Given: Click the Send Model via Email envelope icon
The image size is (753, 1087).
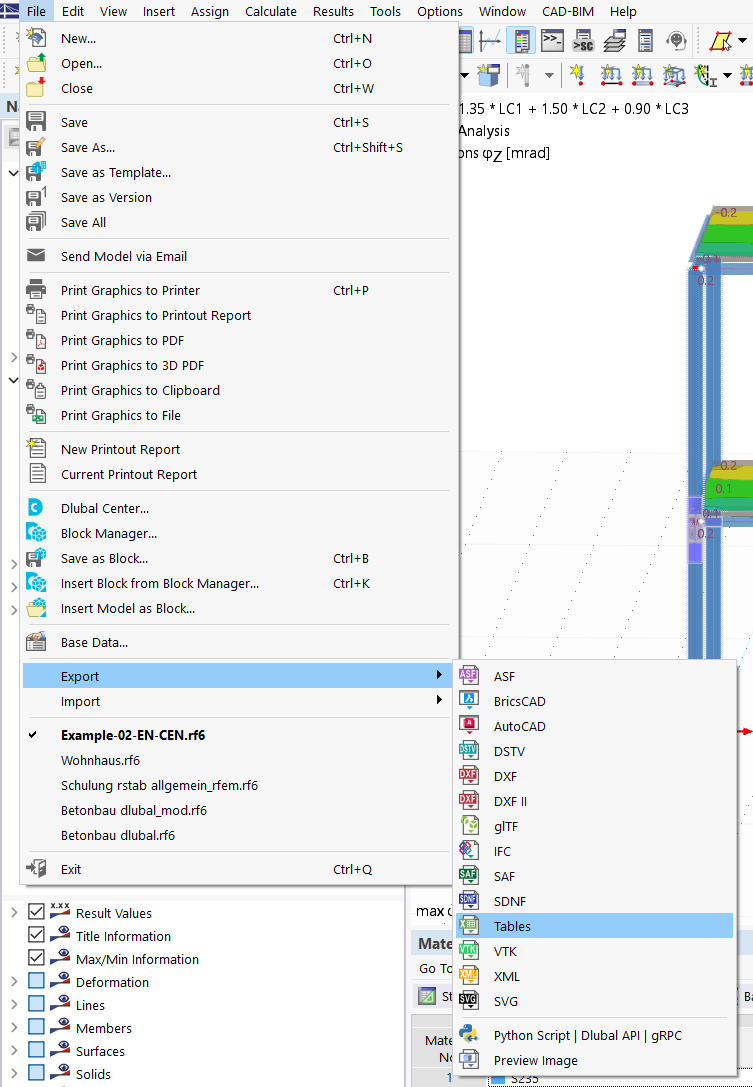Looking at the screenshot, I should click(36, 256).
